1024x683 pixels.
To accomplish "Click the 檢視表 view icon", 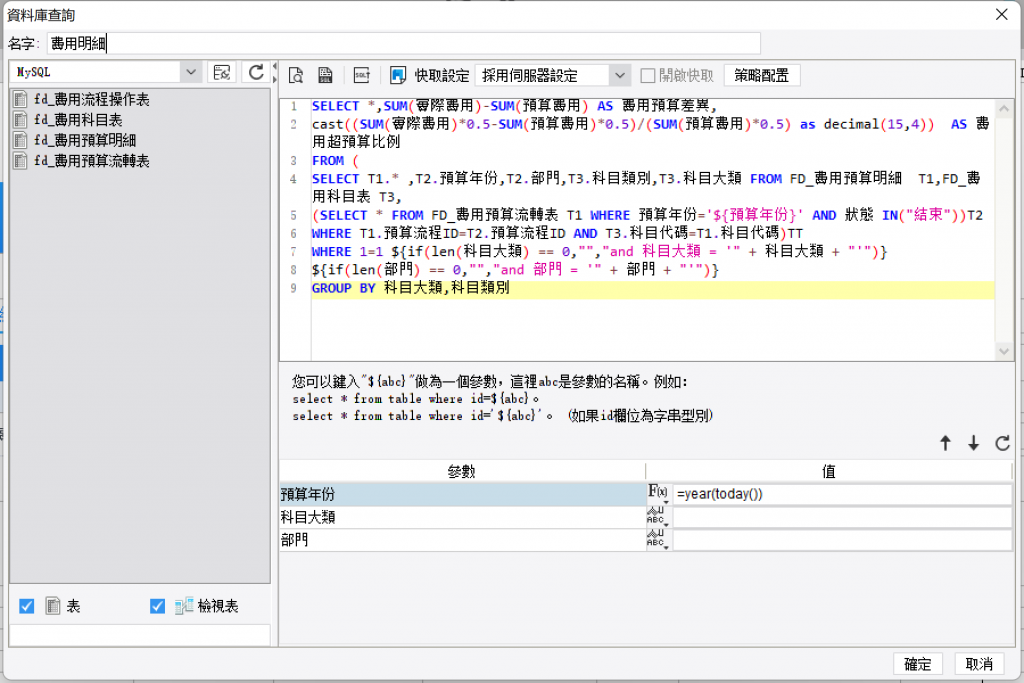I will click(x=184, y=606).
